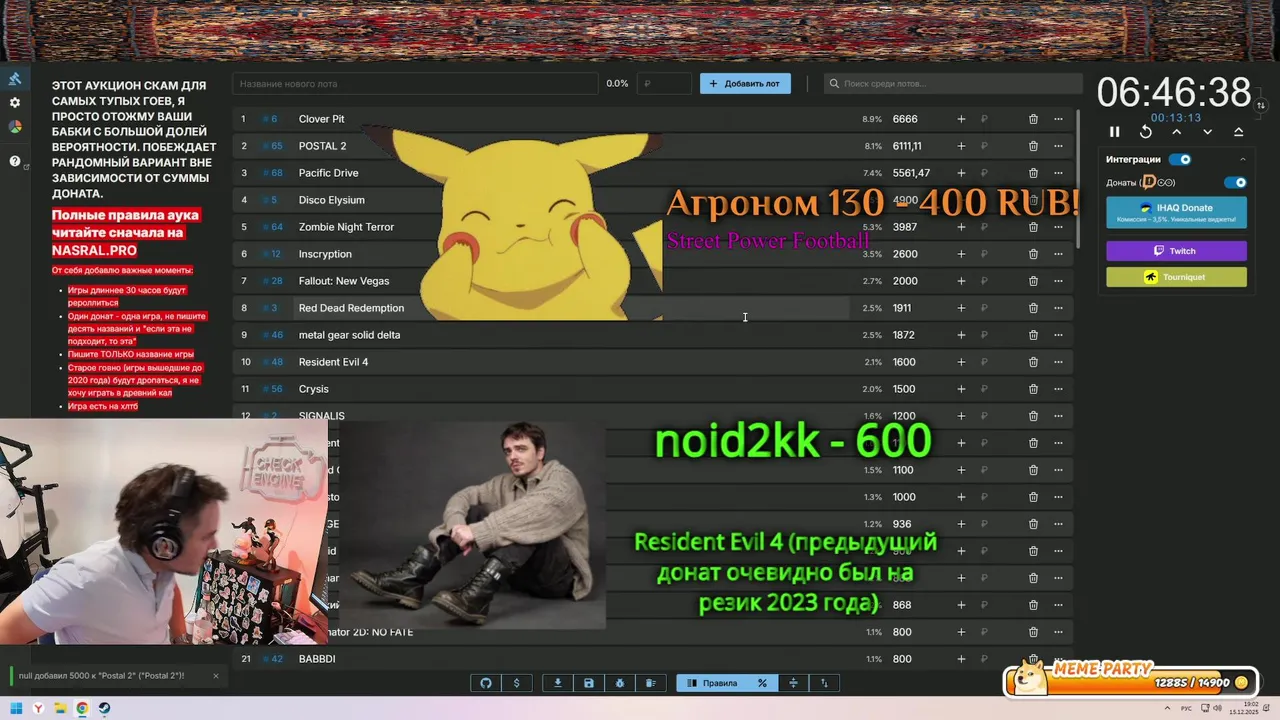Click the clear list trash icon in bottom toolbar
Viewport: 1280px width, 720px height.
651,683
